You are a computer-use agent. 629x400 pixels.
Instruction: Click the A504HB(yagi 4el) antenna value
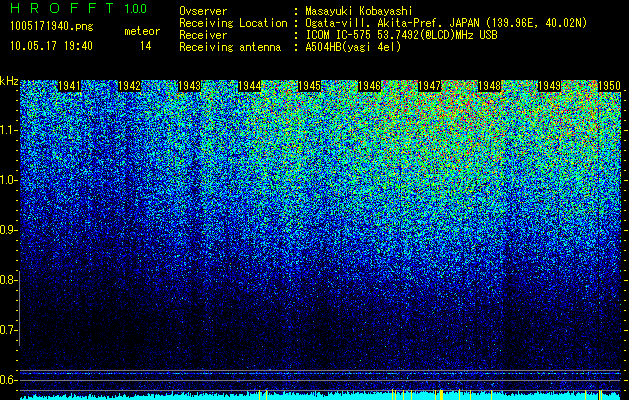click(x=353, y=47)
